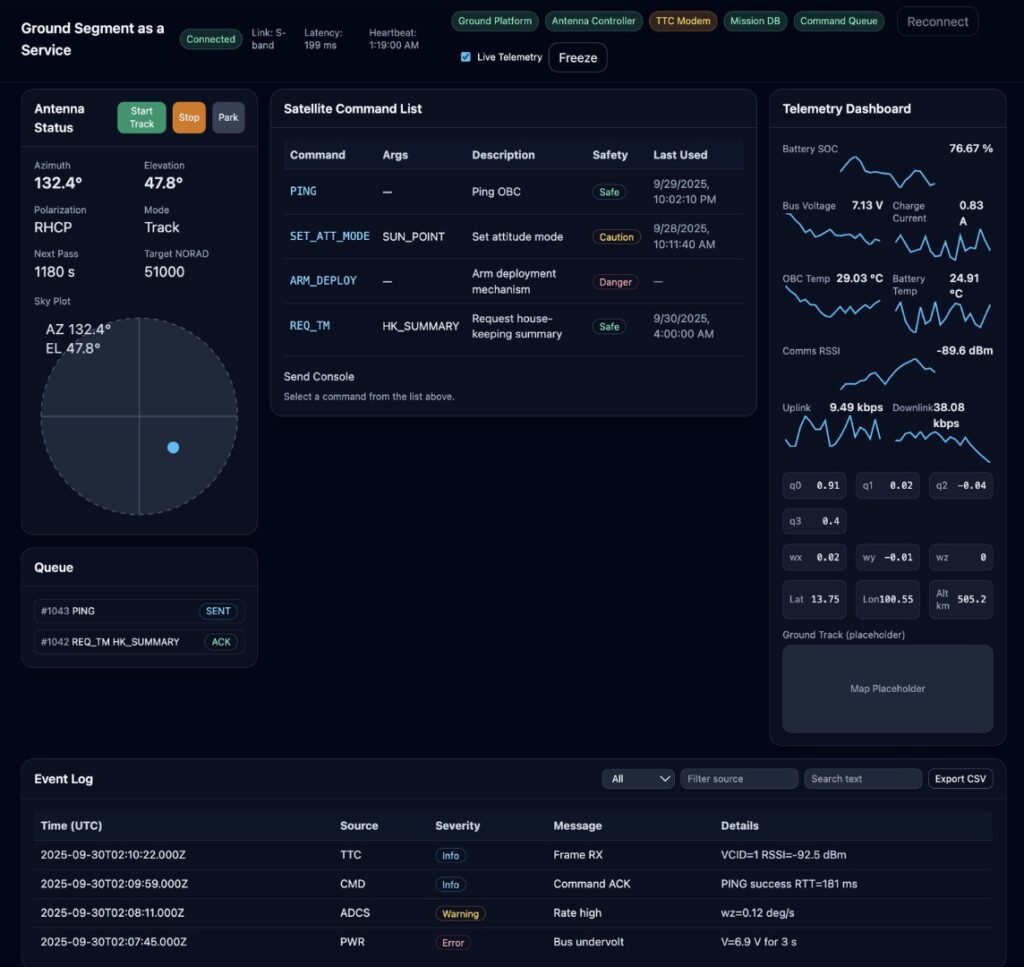Screen dimensions: 1024x967
Task: Park the antenna
Action: 228,117
